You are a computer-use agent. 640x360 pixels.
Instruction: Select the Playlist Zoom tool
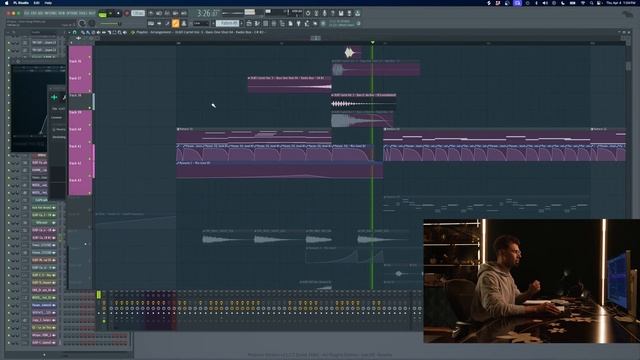tap(120, 32)
